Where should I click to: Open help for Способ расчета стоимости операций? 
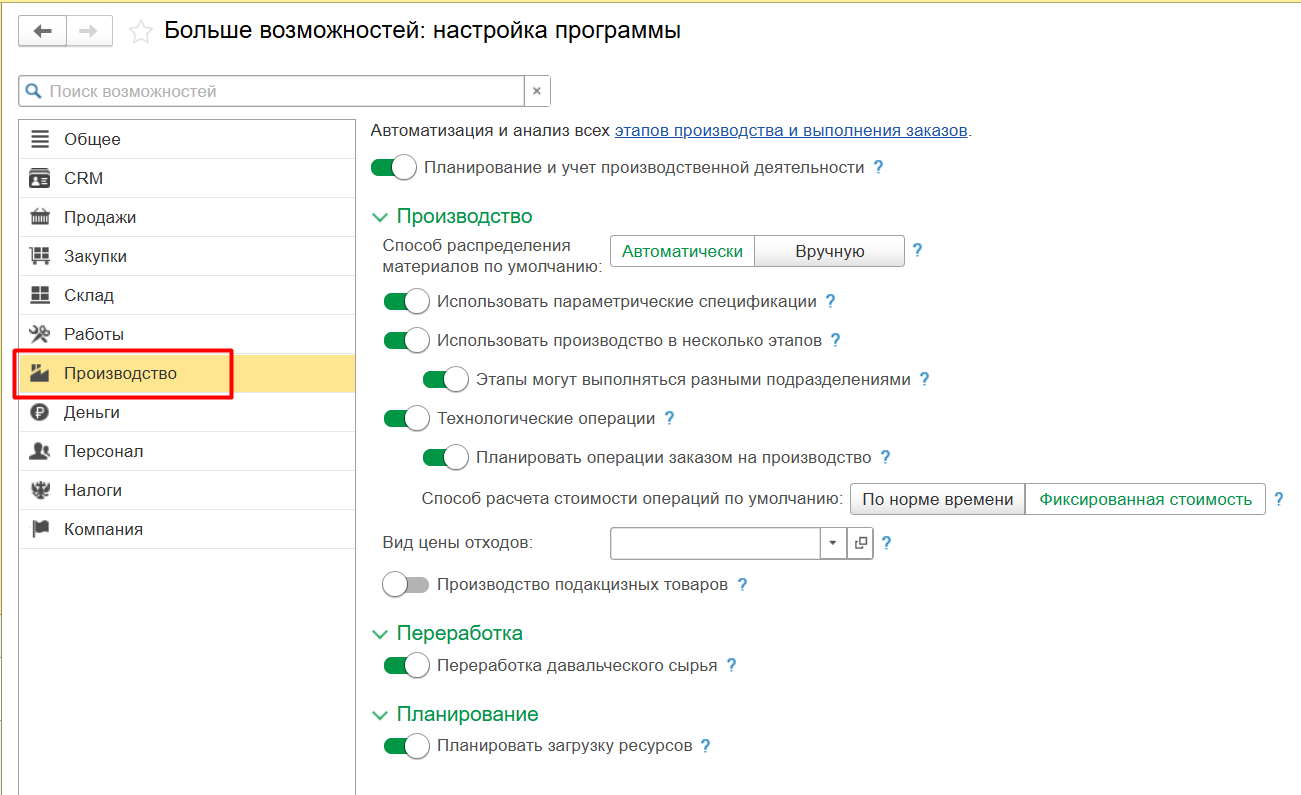1278,499
